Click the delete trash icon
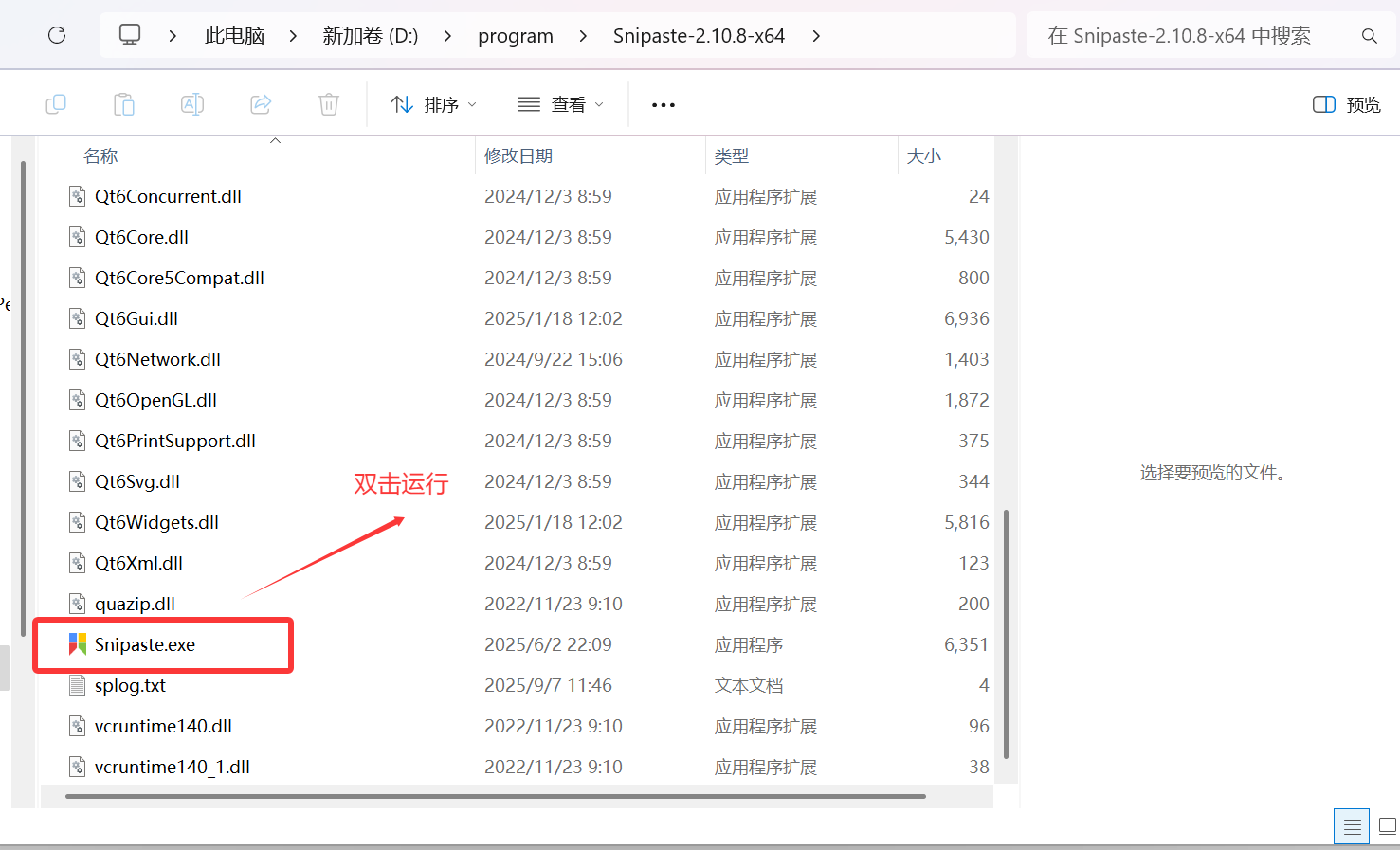The height and width of the screenshot is (850, 1400). point(329,104)
